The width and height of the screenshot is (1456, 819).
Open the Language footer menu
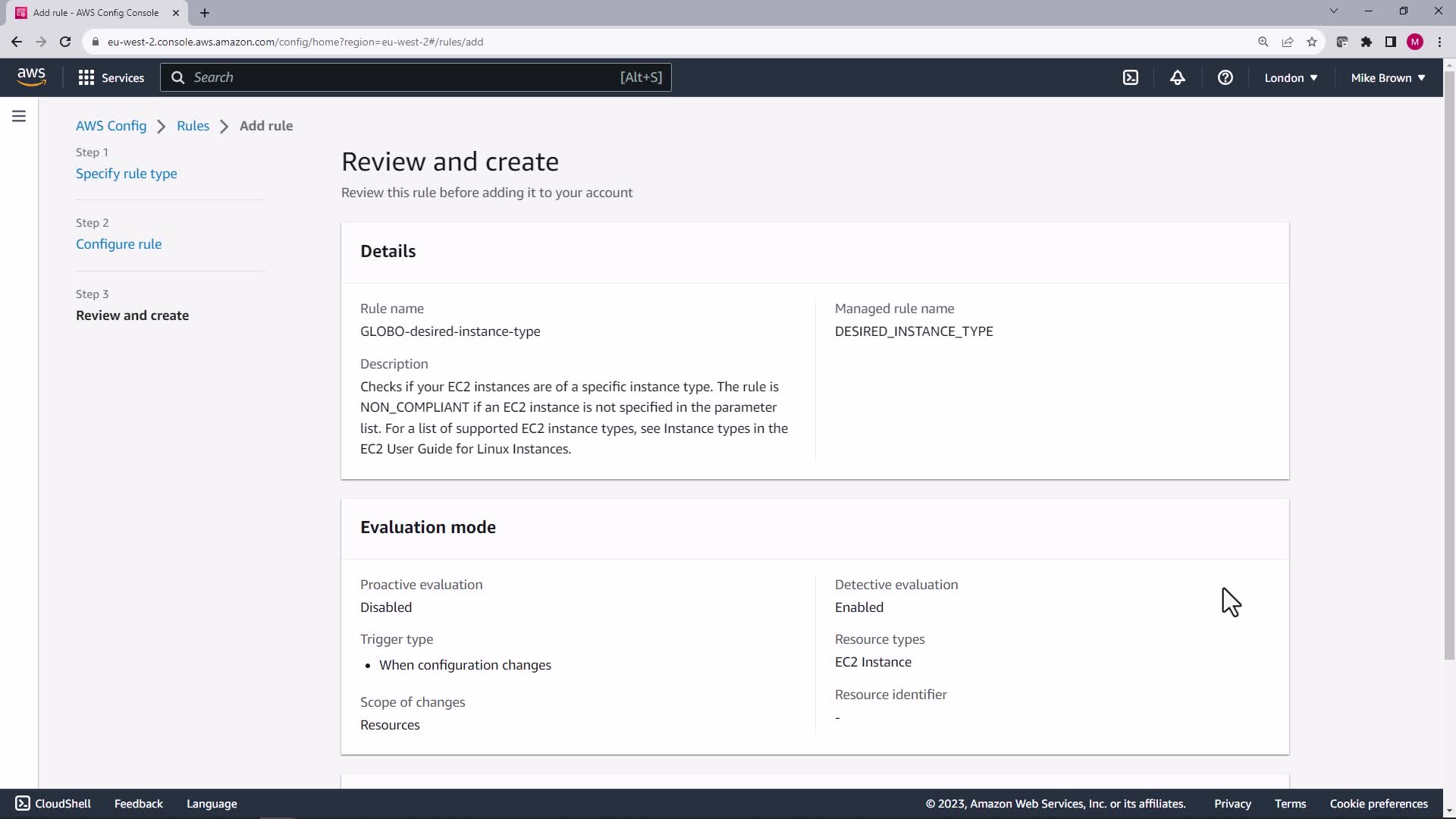(212, 803)
